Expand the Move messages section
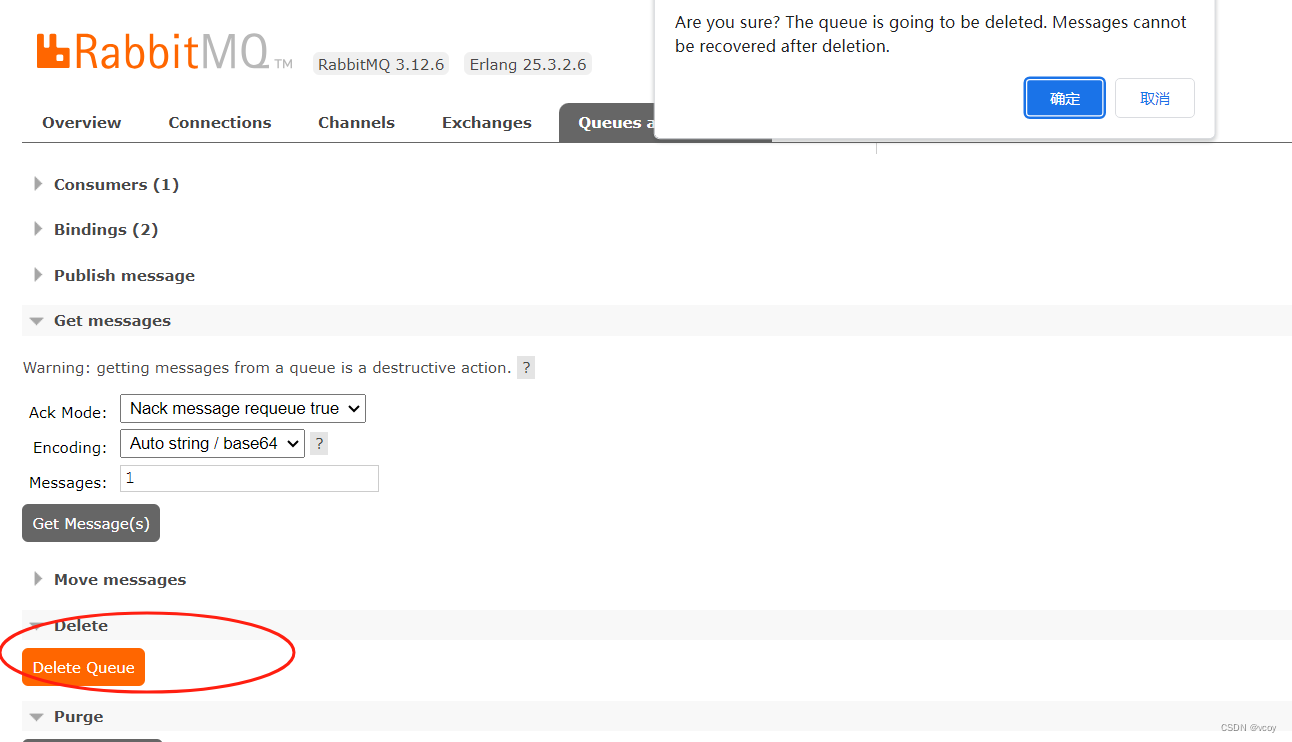 [120, 579]
